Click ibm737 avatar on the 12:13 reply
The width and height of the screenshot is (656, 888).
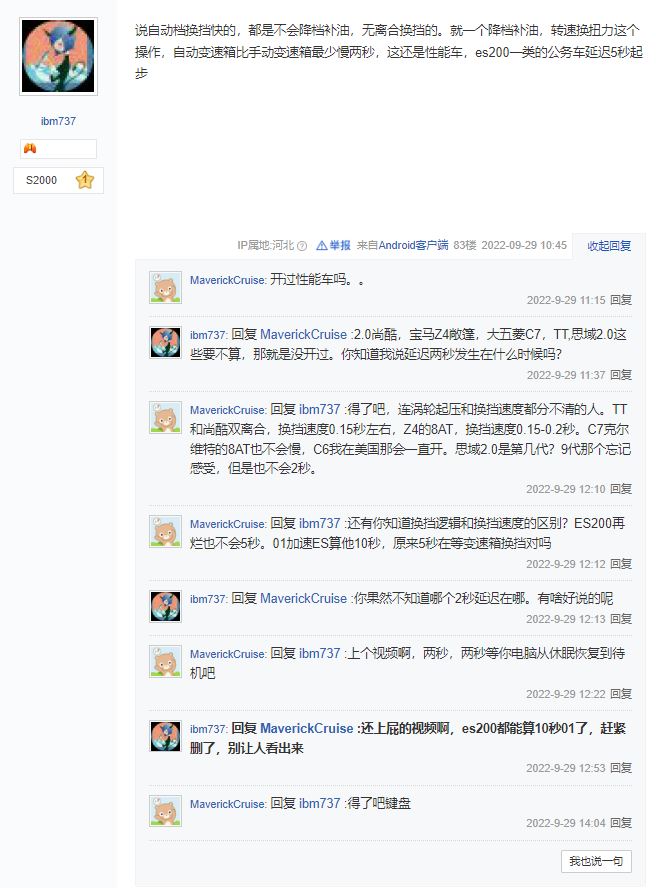[165, 606]
